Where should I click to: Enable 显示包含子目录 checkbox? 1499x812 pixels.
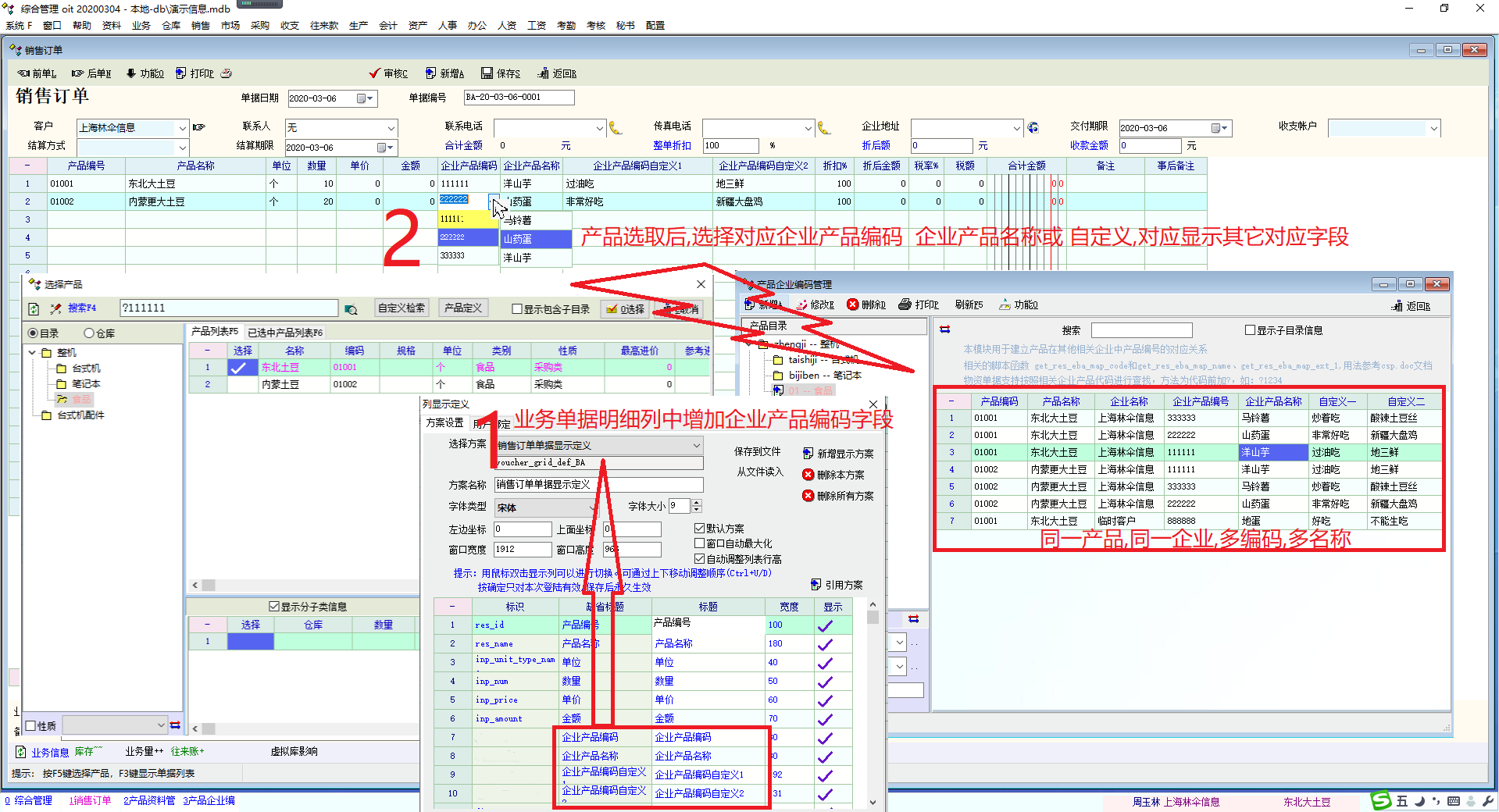click(x=516, y=309)
